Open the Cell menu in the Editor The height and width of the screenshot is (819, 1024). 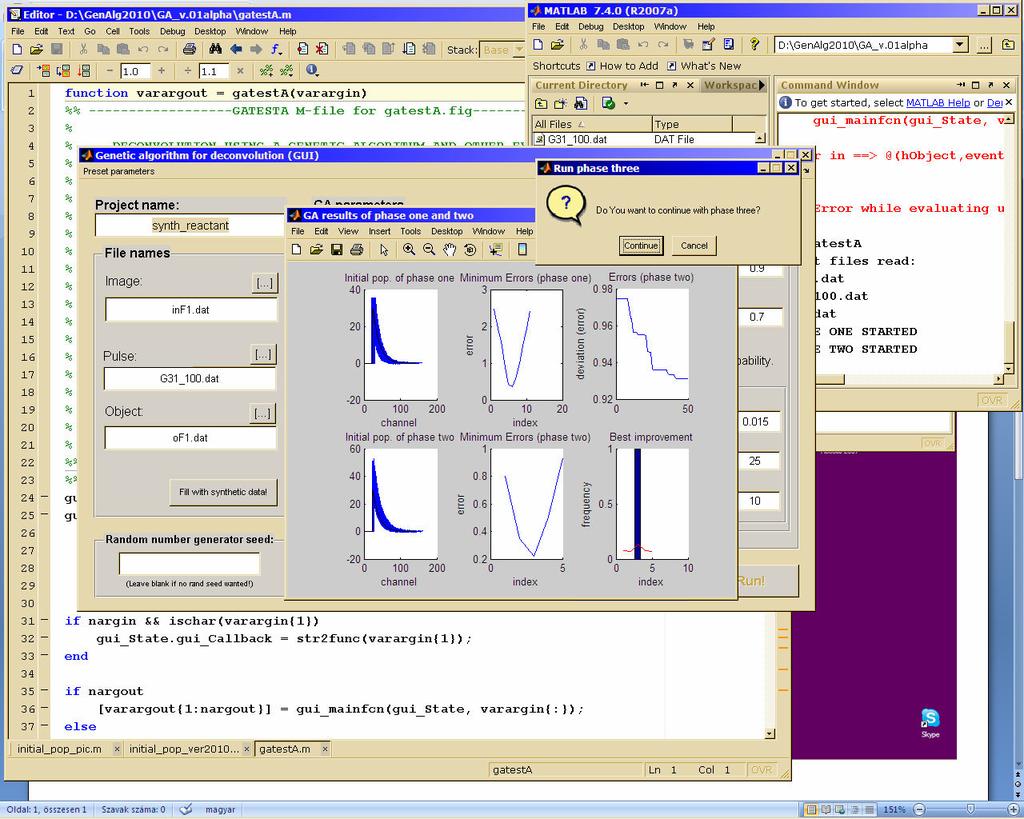tap(112, 31)
